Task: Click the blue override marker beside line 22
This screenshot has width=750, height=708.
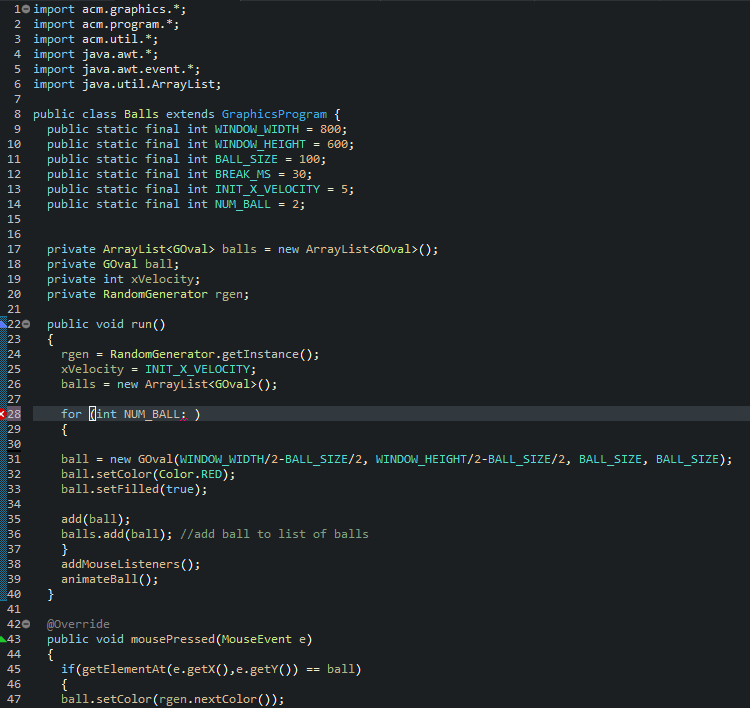Action: pyautogui.click(x=3, y=324)
